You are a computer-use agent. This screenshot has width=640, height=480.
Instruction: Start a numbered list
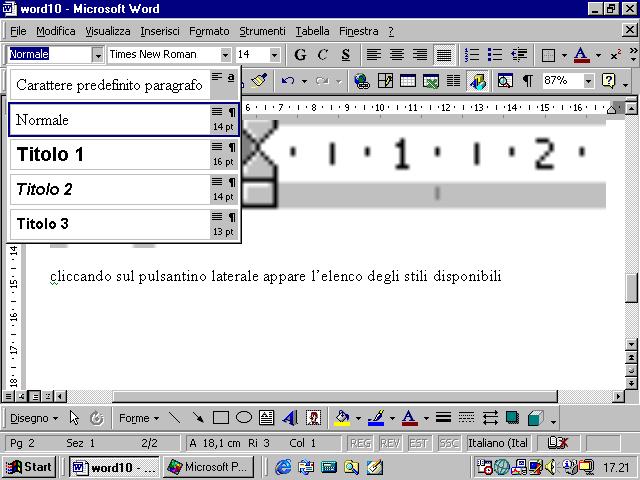(x=472, y=54)
